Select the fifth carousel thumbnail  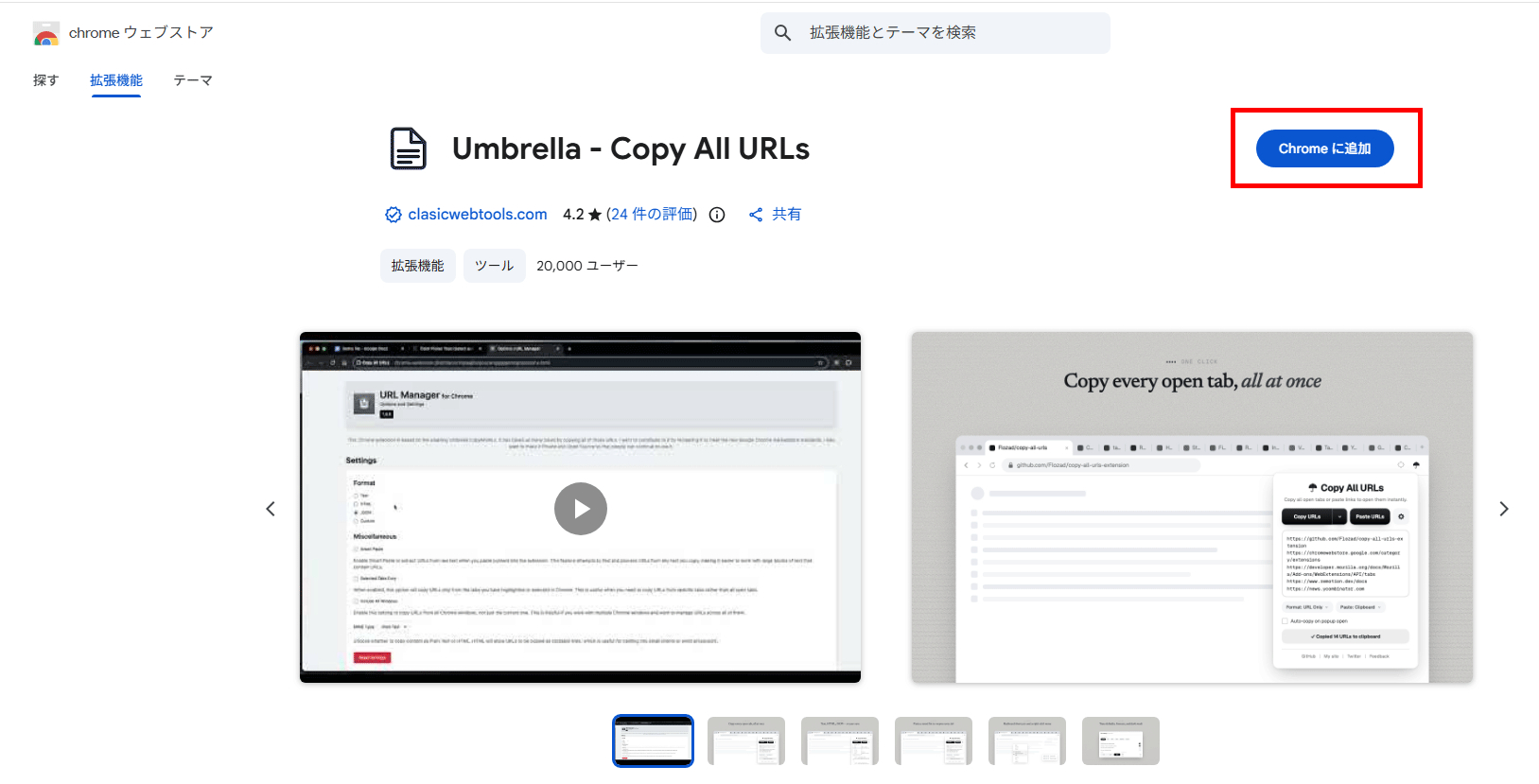pos(1027,740)
